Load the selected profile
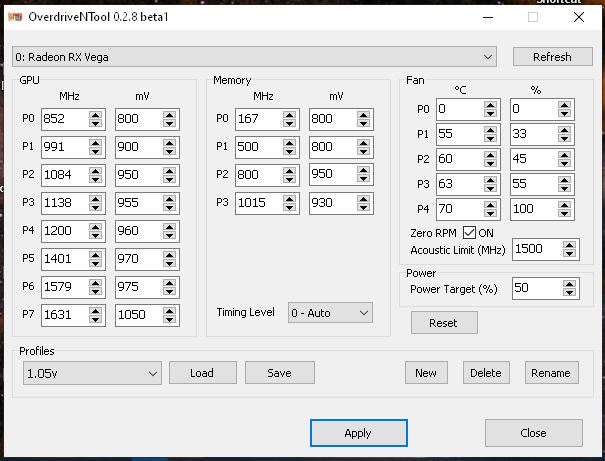605x461 pixels. pyautogui.click(x=202, y=373)
